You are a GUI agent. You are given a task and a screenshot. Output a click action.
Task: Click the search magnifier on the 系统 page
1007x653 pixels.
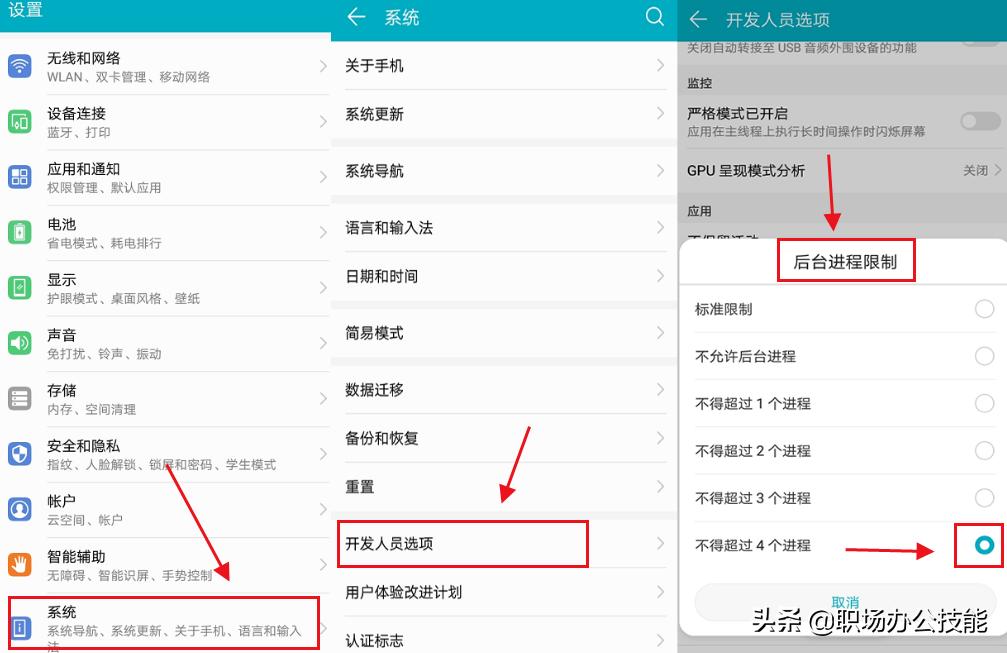(655, 17)
